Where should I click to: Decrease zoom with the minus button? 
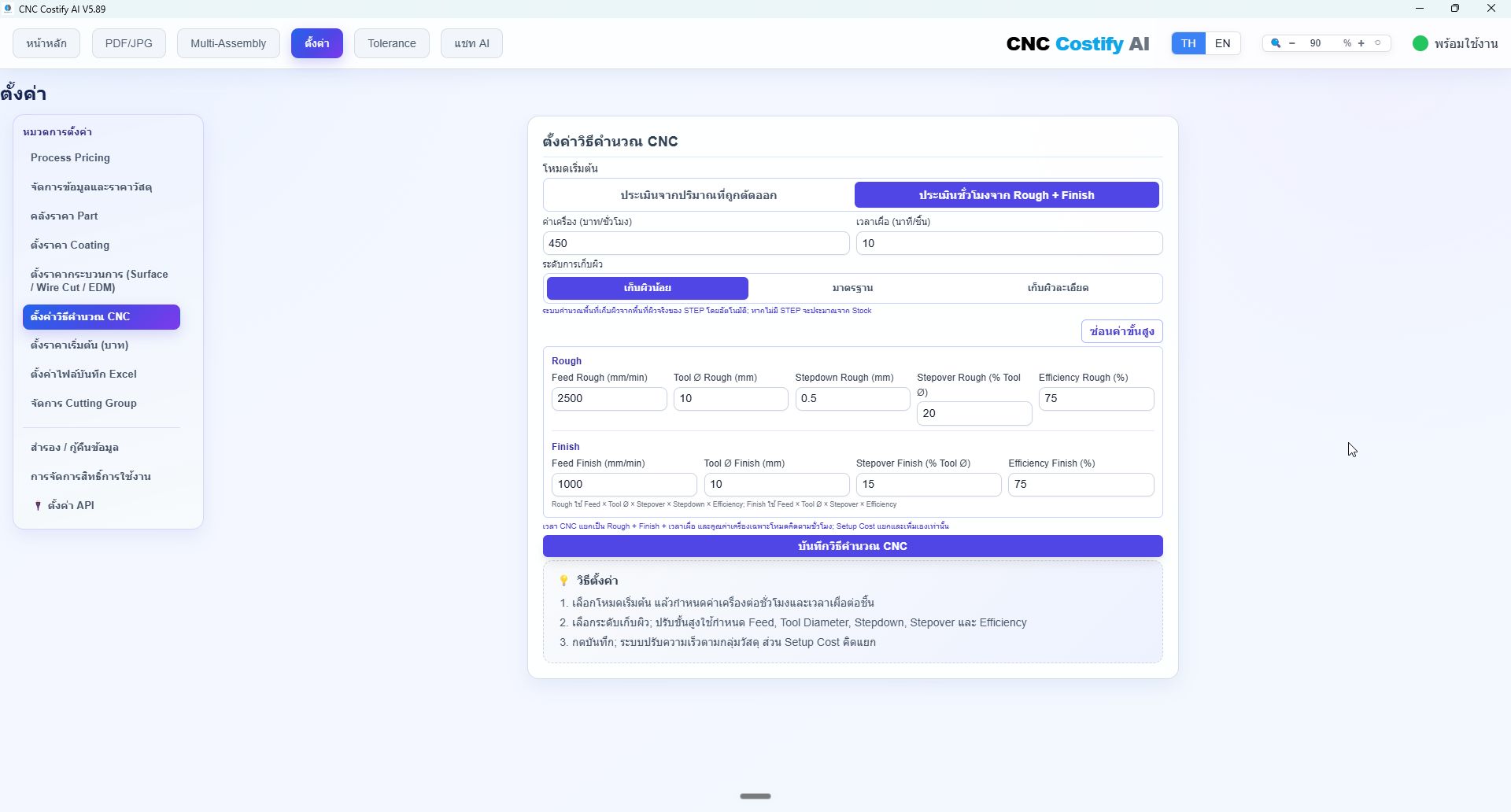1291,43
